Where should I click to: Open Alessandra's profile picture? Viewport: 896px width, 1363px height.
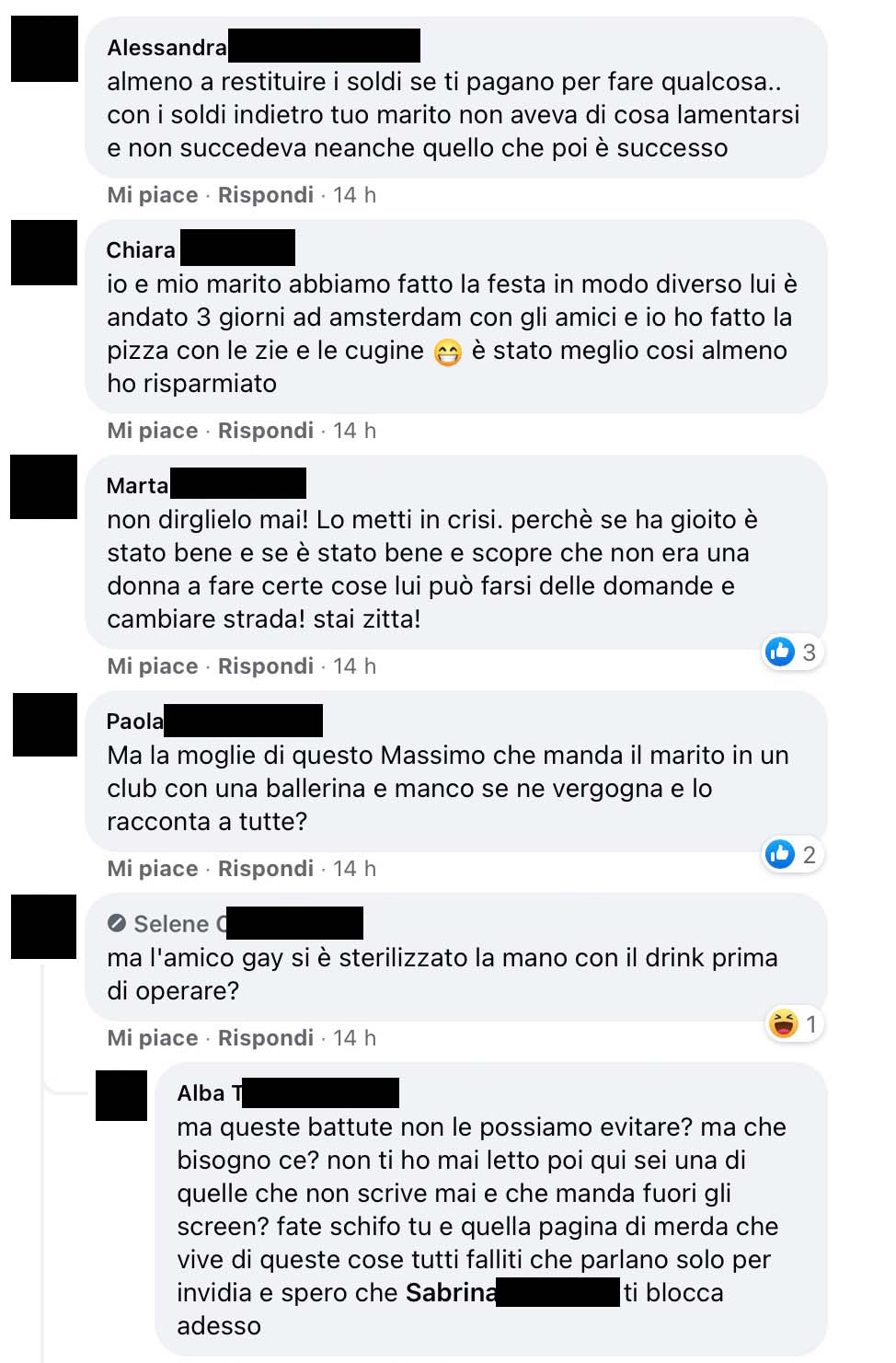44,48
